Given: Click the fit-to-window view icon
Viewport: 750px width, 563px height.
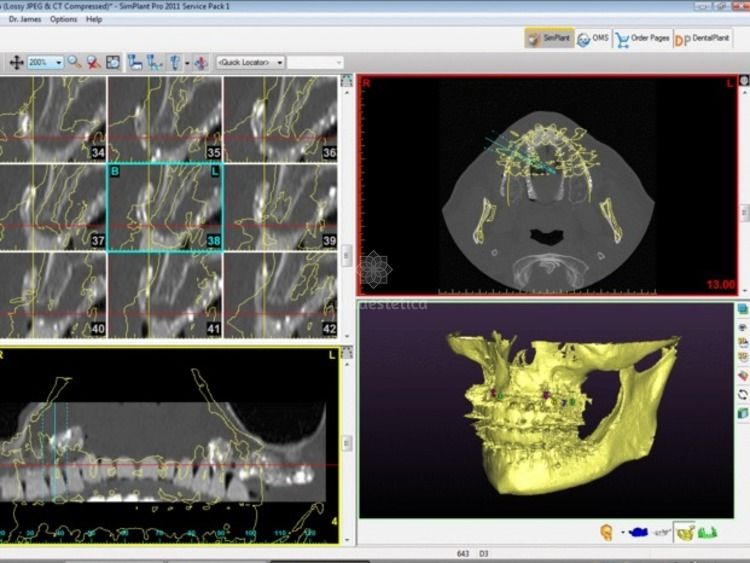Looking at the screenshot, I should point(113,62).
